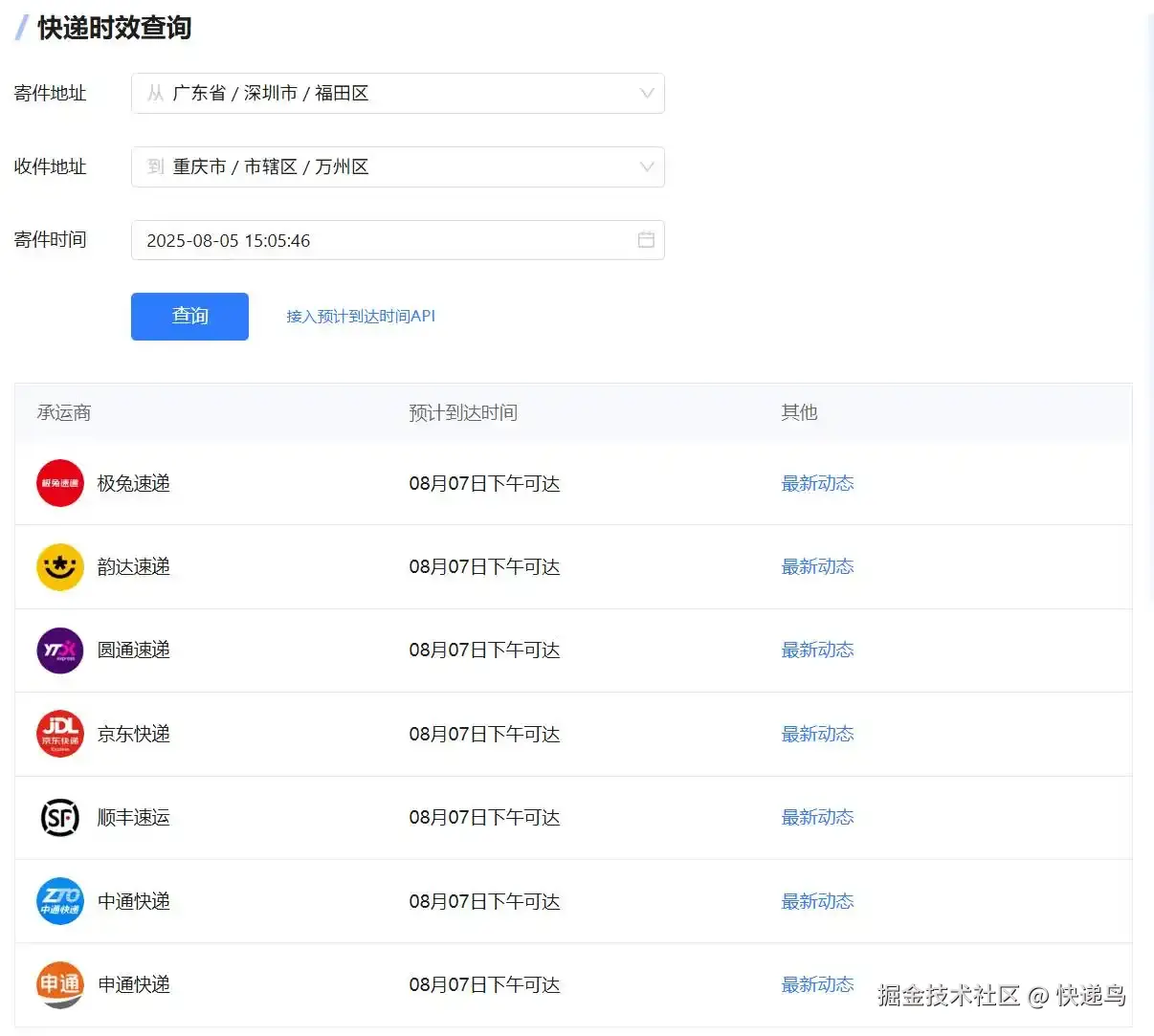
Task: Open 最新动态 for 圆通速递
Action: coord(817,650)
